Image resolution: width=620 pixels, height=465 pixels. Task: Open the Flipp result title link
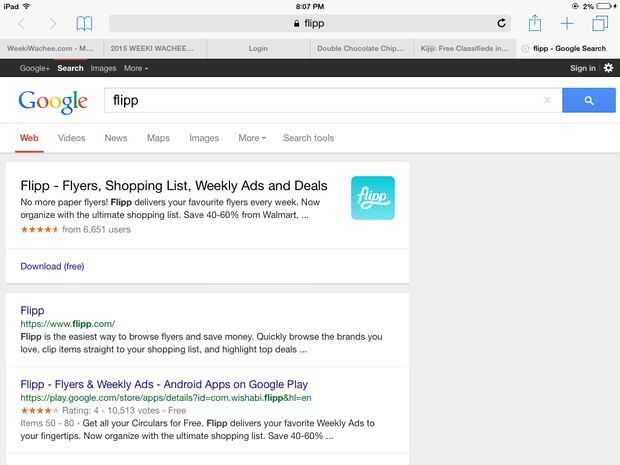click(32, 310)
